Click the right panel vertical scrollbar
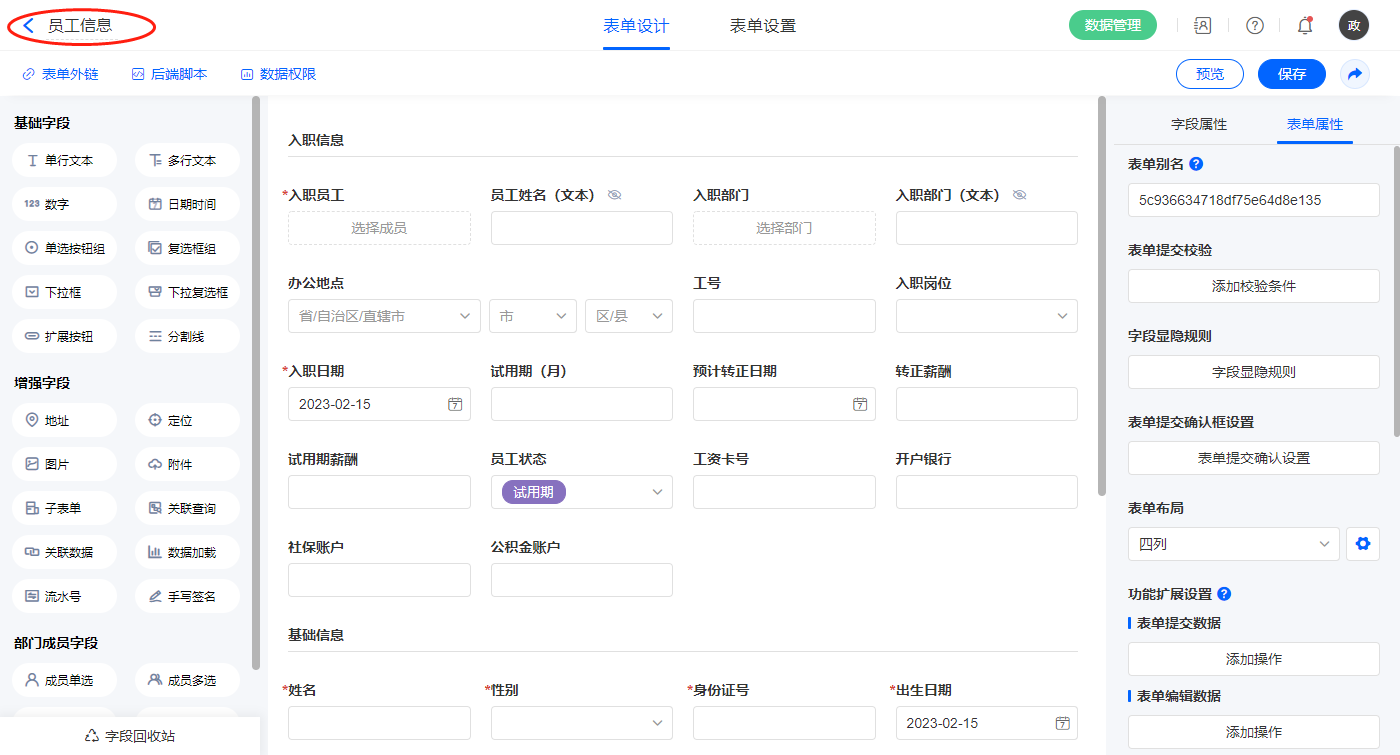 [1396, 290]
